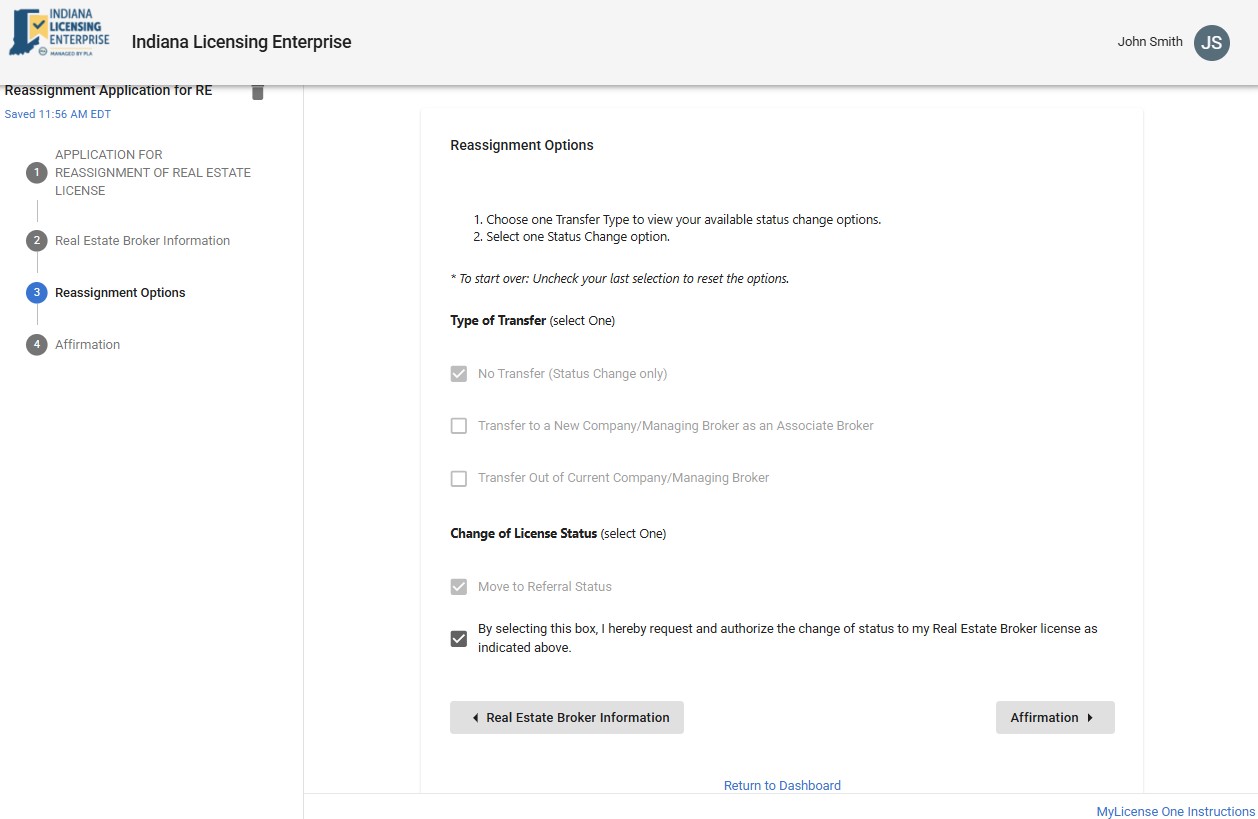Open MyLicense One Instructions link
This screenshot has height=819, width=1258.
(1175, 812)
